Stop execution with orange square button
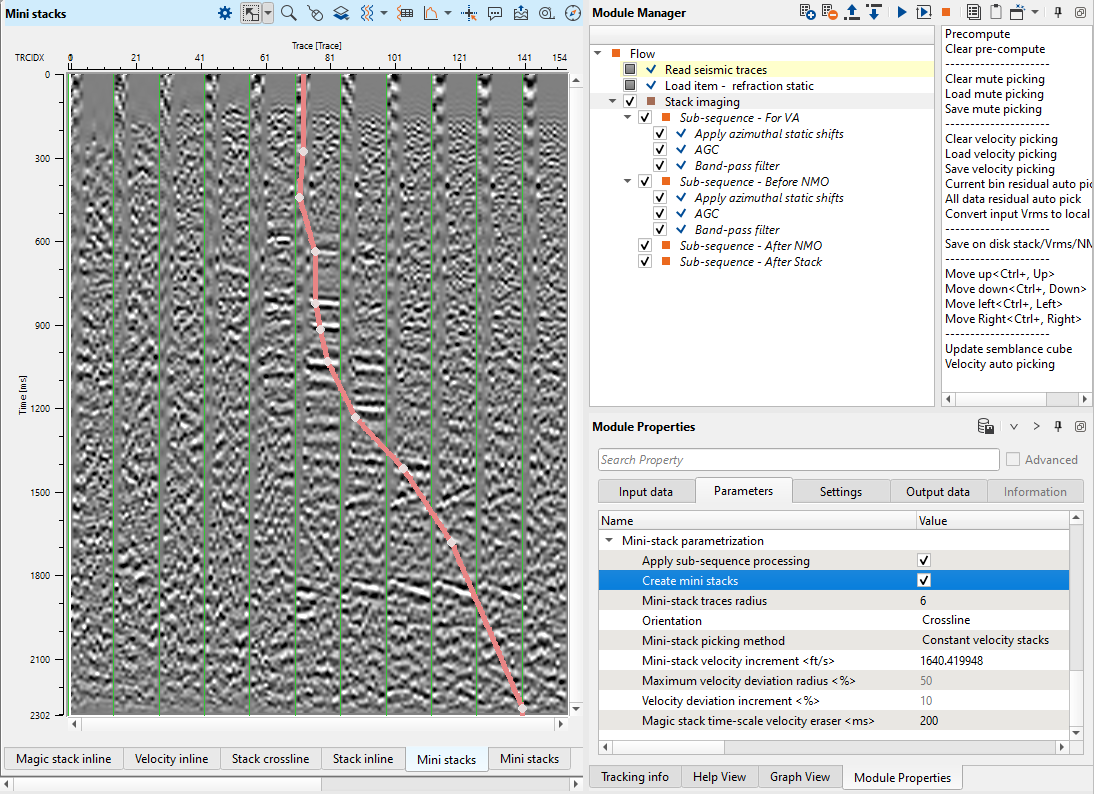 945,12
